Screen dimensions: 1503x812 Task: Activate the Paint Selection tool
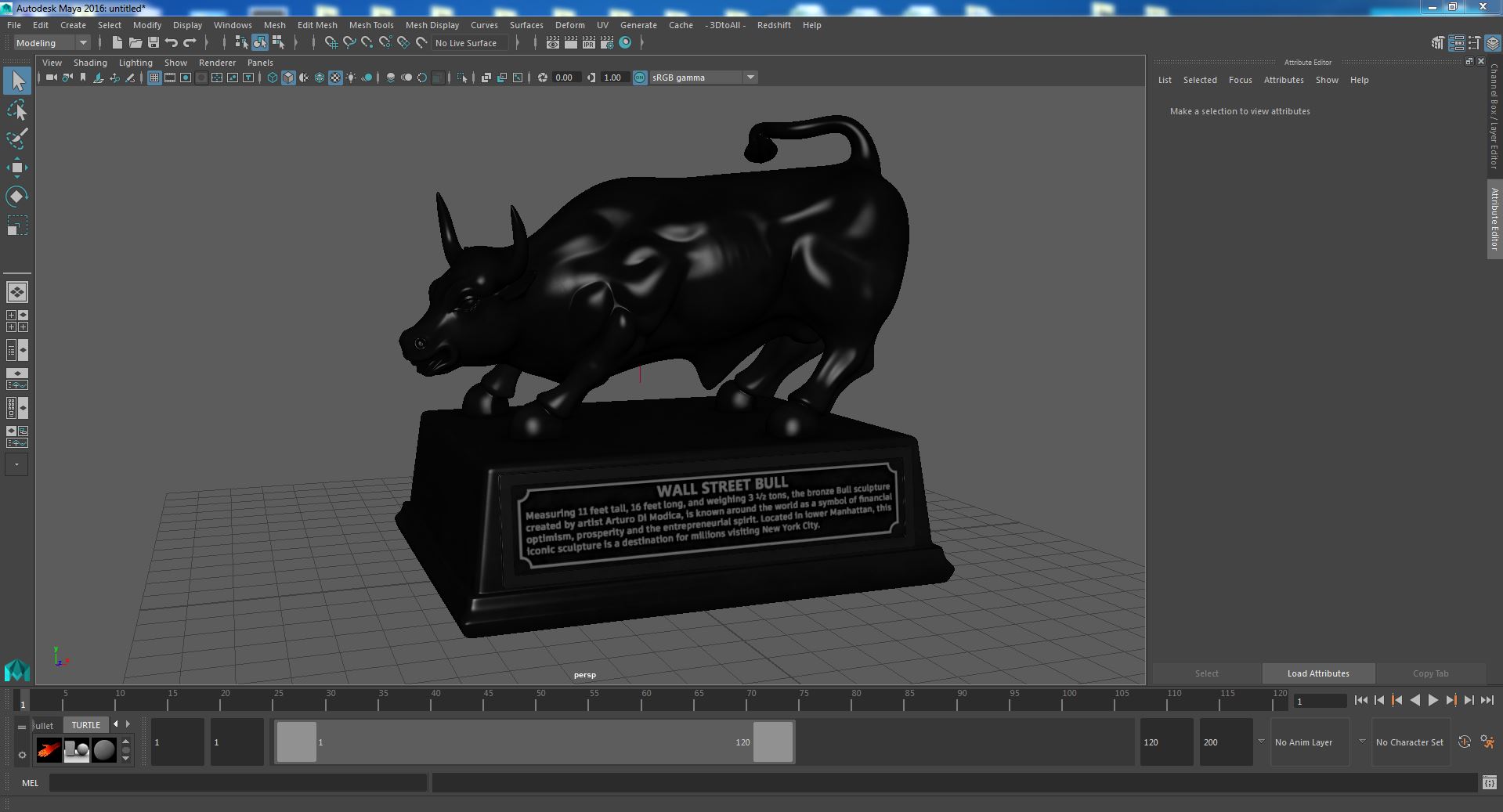(x=17, y=139)
